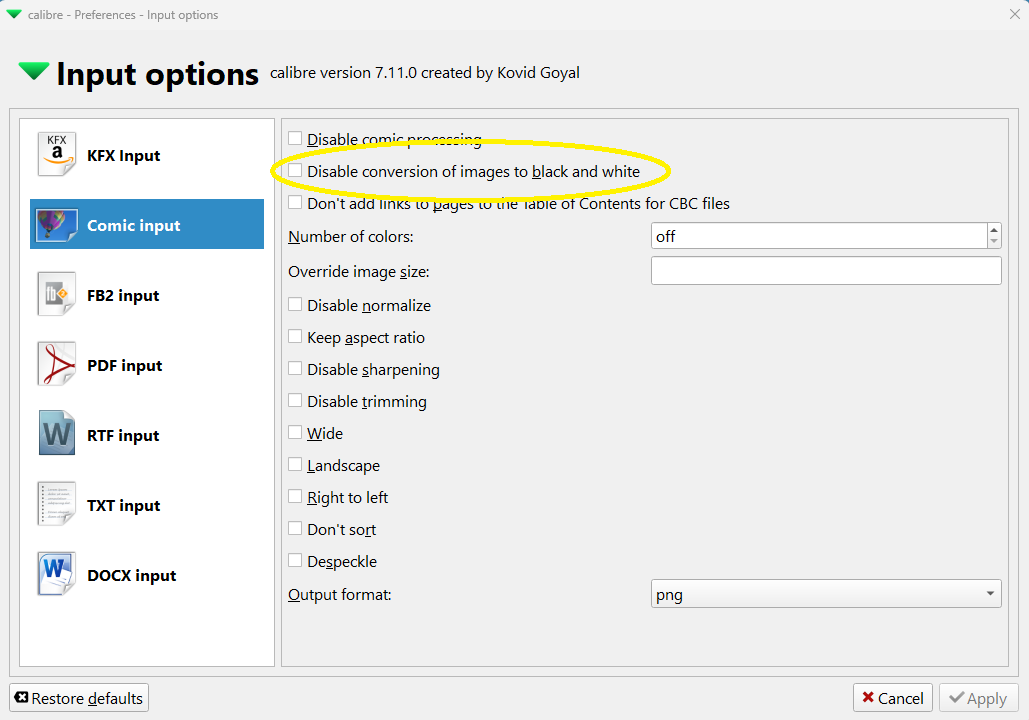Viewport: 1029px width, 720px height.
Task: Increase the Number of colors spinner
Action: 993,231
